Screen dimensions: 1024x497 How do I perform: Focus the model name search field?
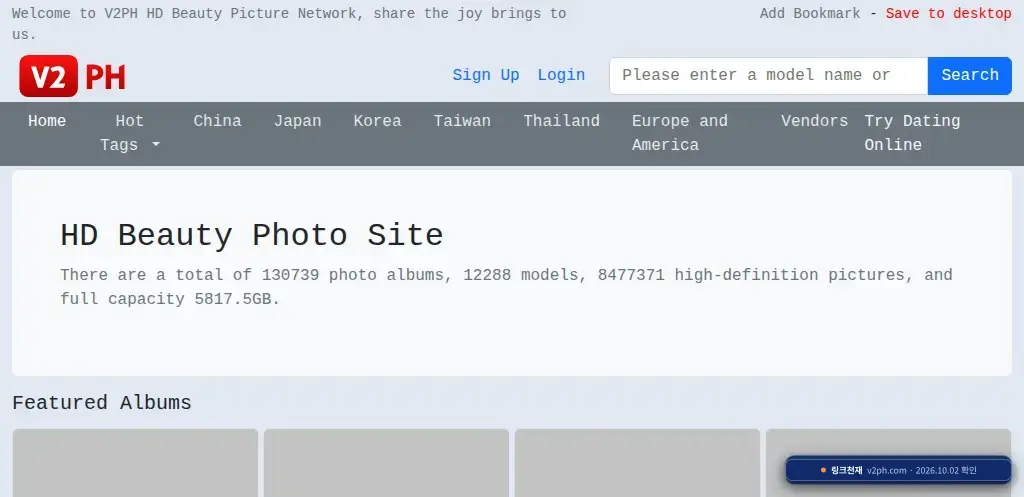pyautogui.click(x=769, y=76)
